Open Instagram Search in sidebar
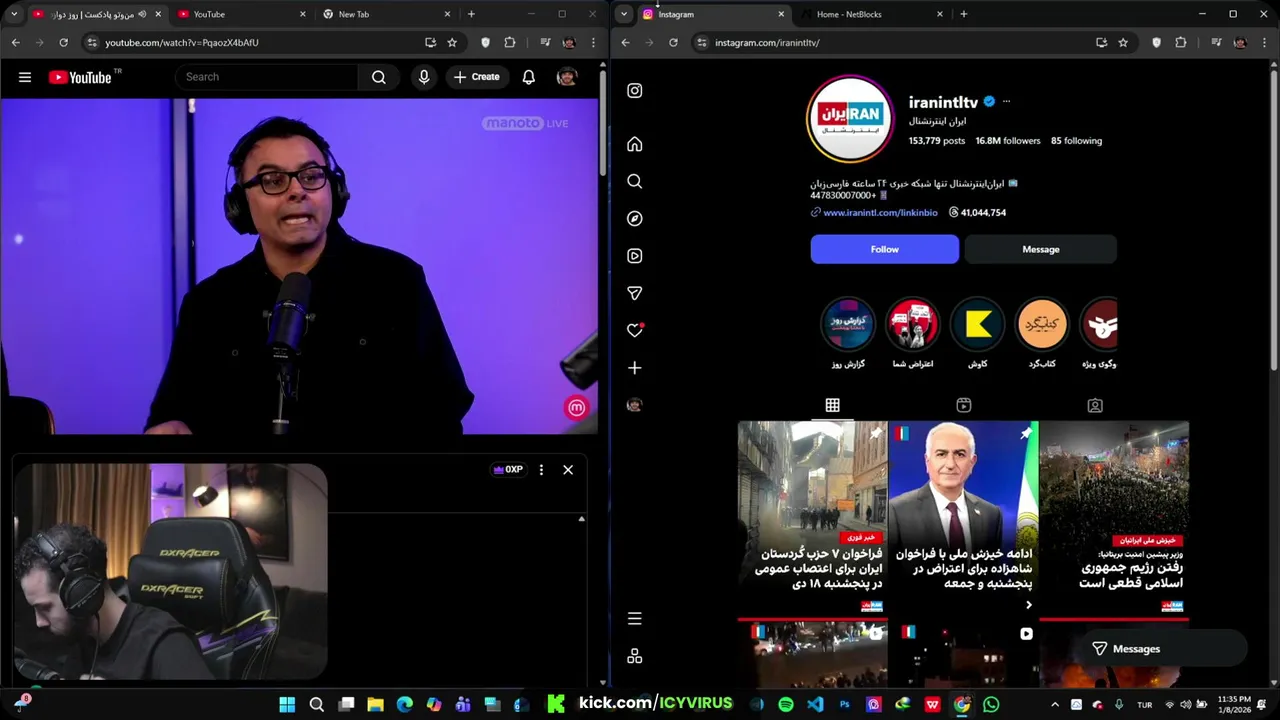The height and width of the screenshot is (720, 1280). 634,182
